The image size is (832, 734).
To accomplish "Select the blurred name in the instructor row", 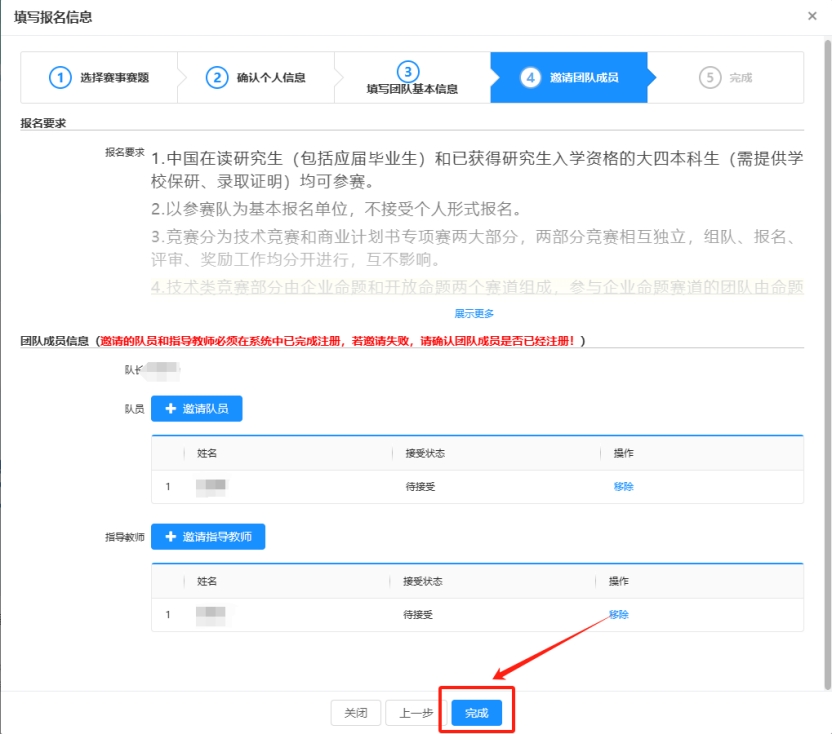I will (x=211, y=615).
